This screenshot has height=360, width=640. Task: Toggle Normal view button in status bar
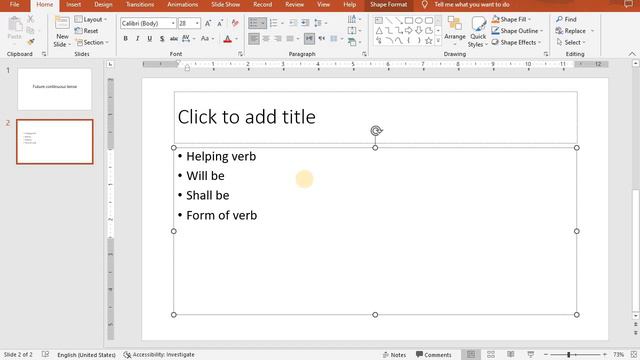[x=471, y=354]
